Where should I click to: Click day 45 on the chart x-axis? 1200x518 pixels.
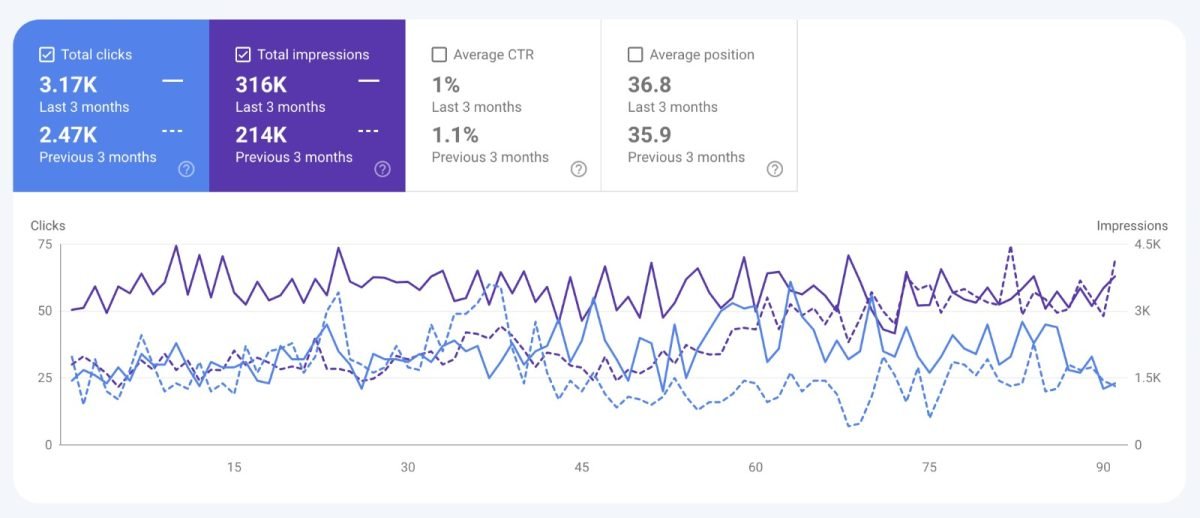click(582, 467)
